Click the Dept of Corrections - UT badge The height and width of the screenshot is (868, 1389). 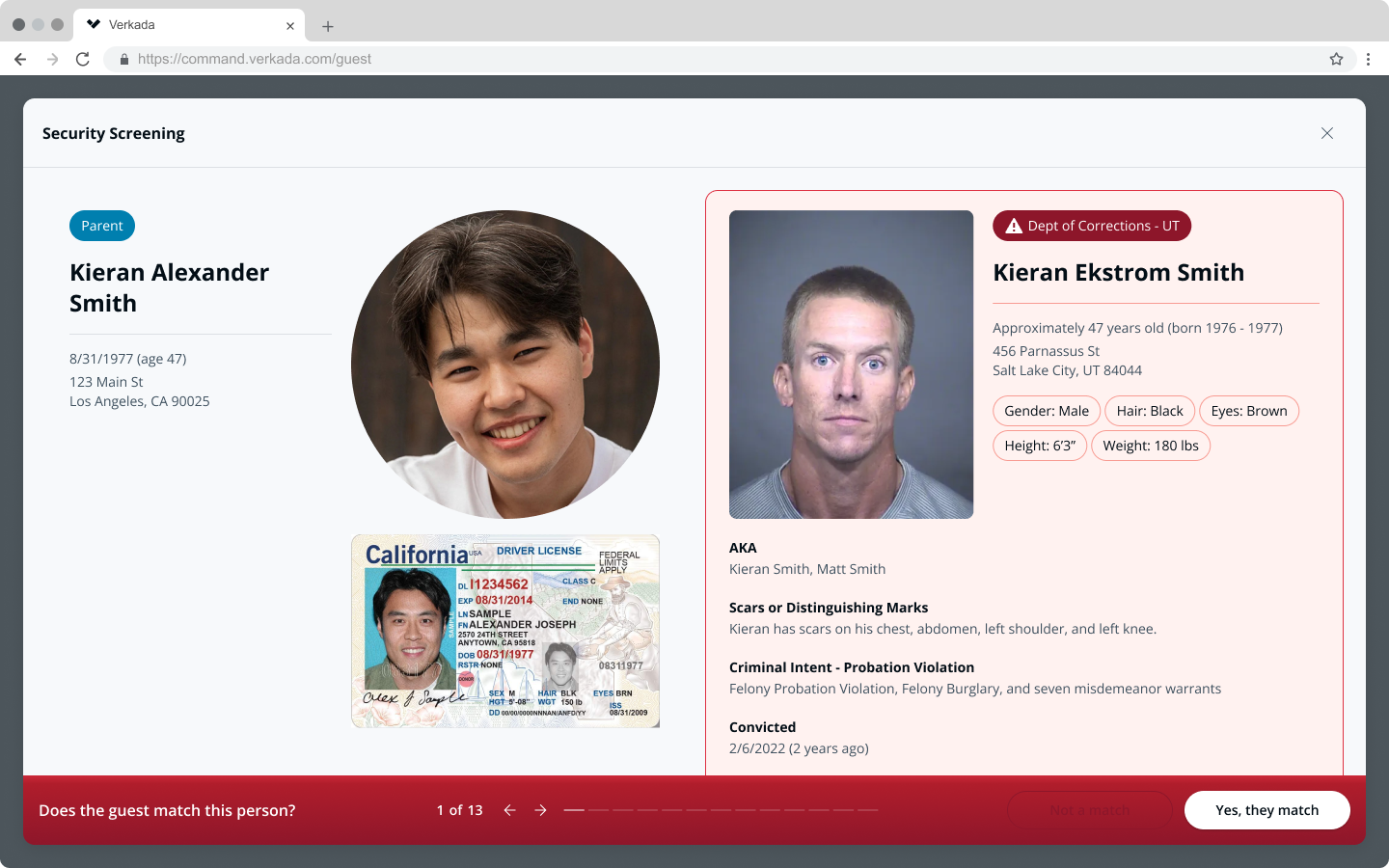point(1092,226)
